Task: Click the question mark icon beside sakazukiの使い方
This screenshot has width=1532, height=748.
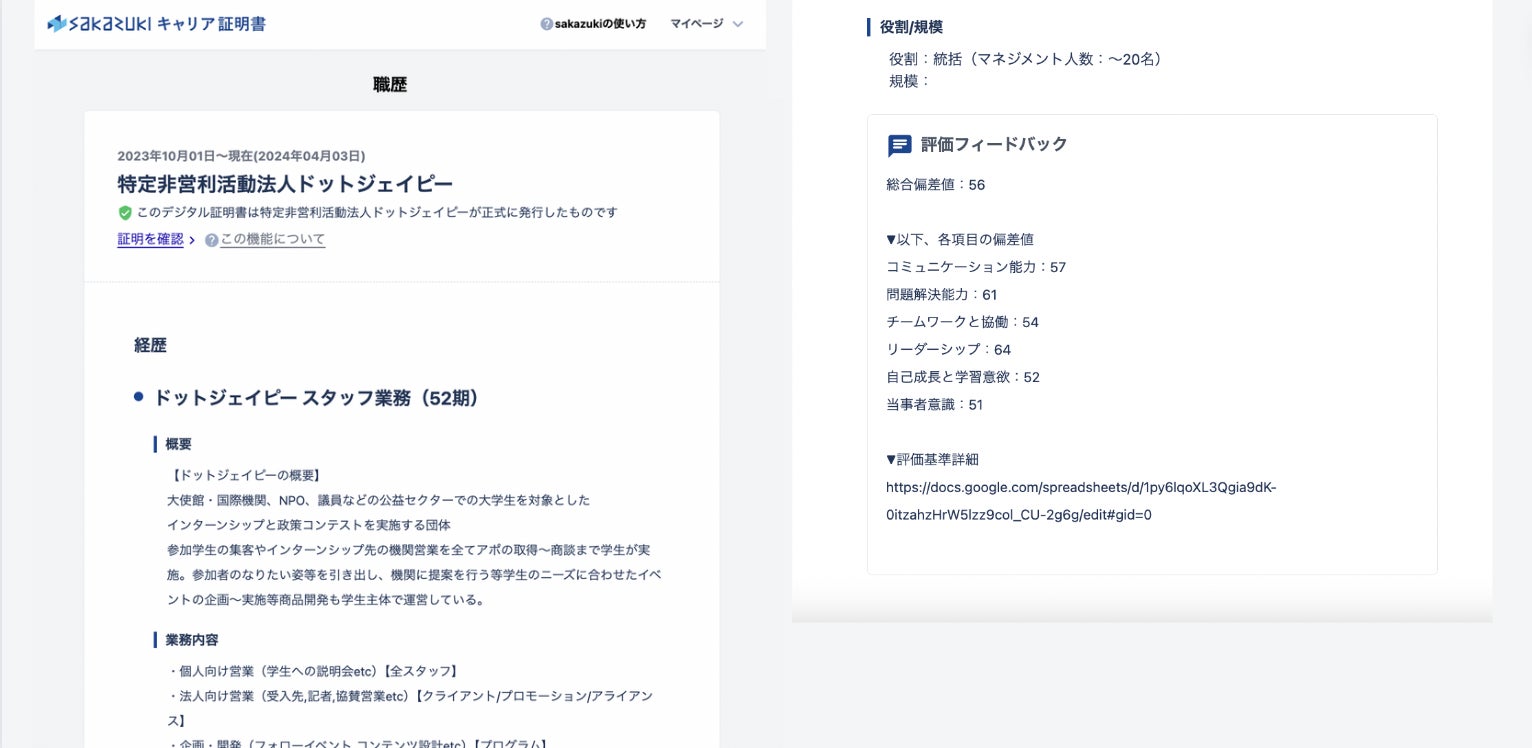Action: (546, 24)
